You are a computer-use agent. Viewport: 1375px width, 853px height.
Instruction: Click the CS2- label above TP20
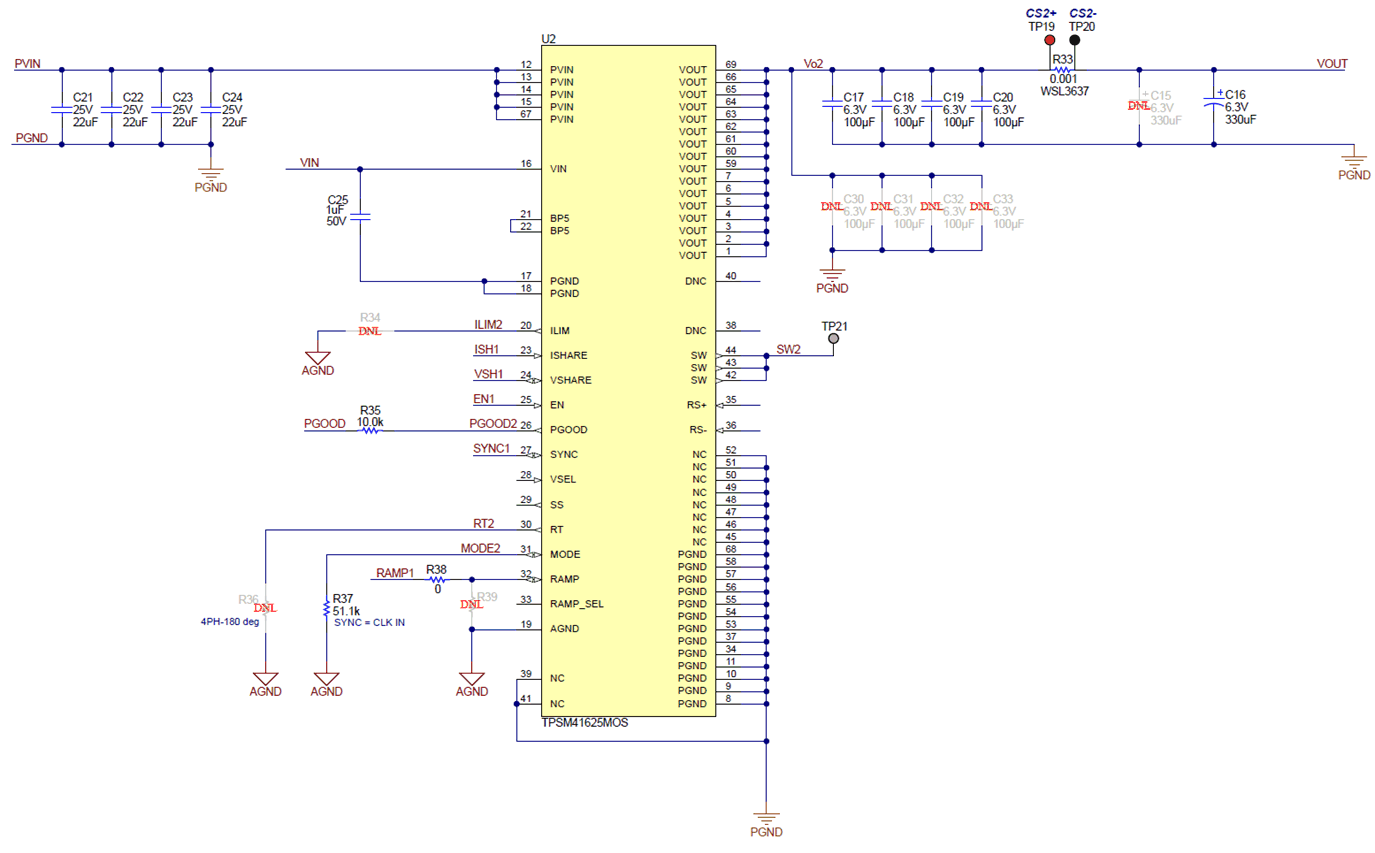click(x=1082, y=12)
